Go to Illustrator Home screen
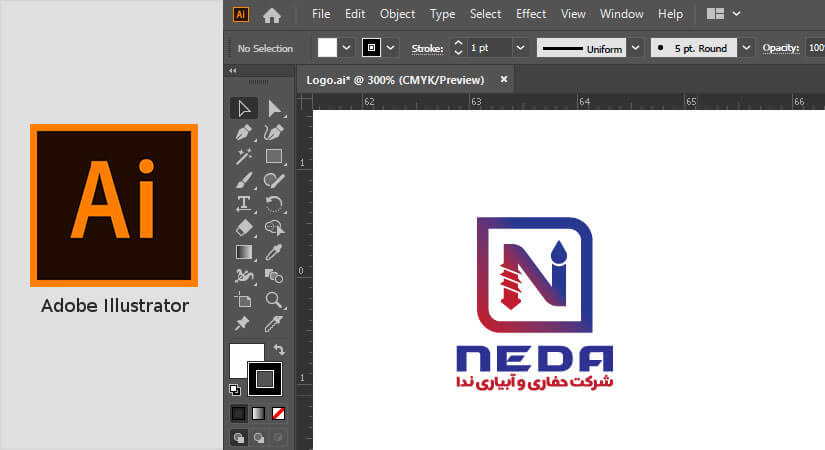The width and height of the screenshot is (825, 450). pyautogui.click(x=272, y=15)
